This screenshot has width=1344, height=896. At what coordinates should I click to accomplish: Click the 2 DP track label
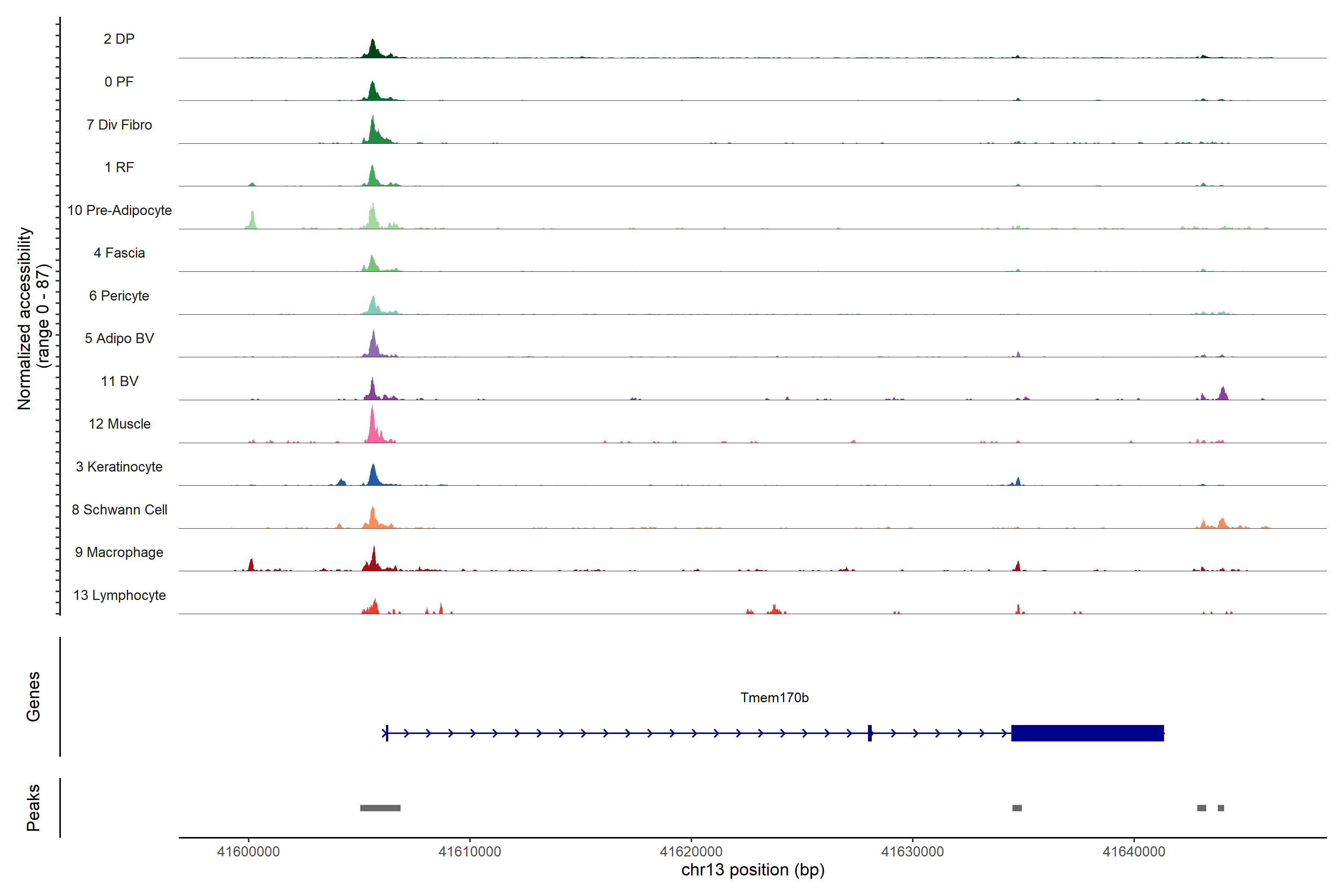[119, 39]
